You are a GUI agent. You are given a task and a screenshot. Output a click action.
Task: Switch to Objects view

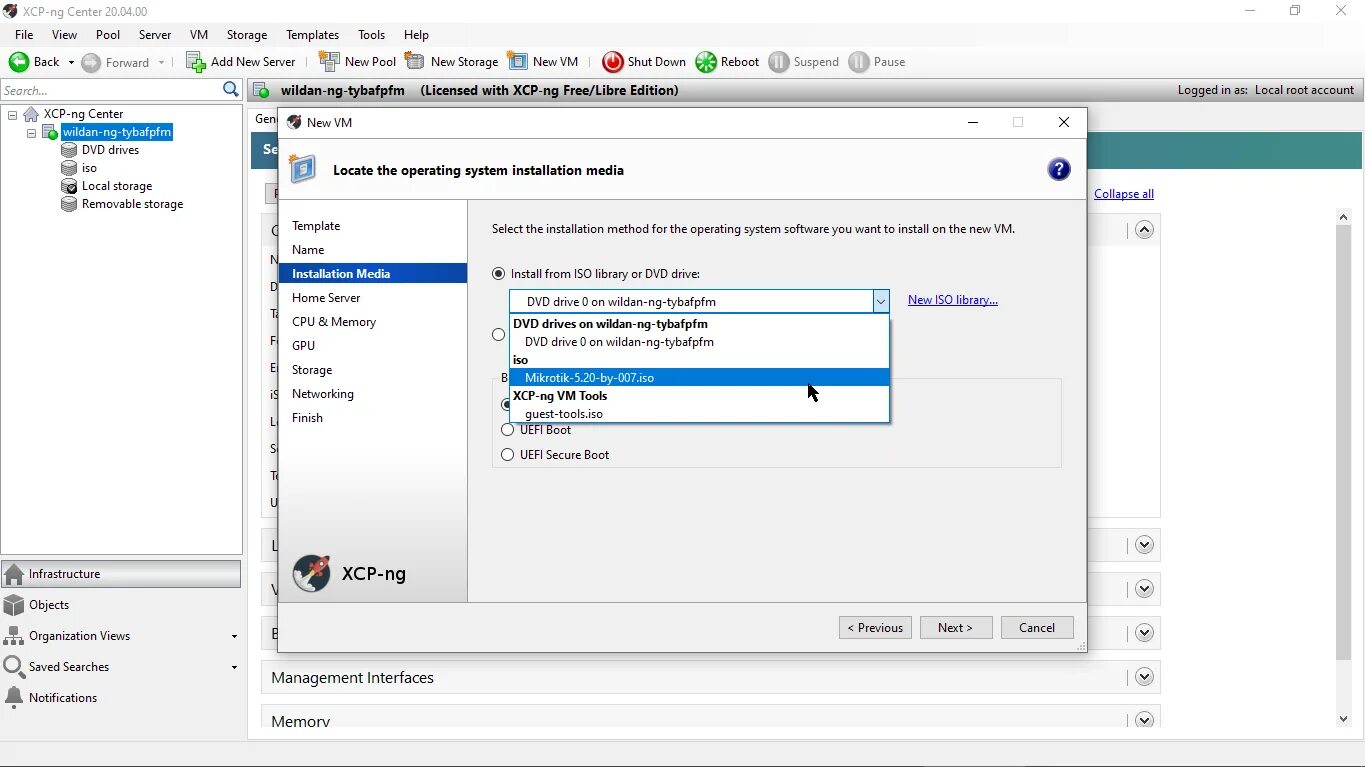121,605
